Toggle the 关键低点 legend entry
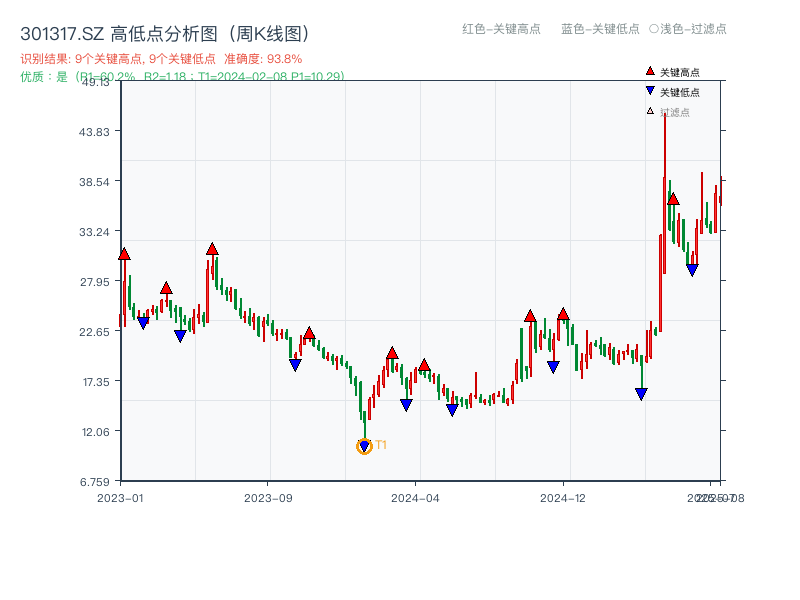 point(672,92)
